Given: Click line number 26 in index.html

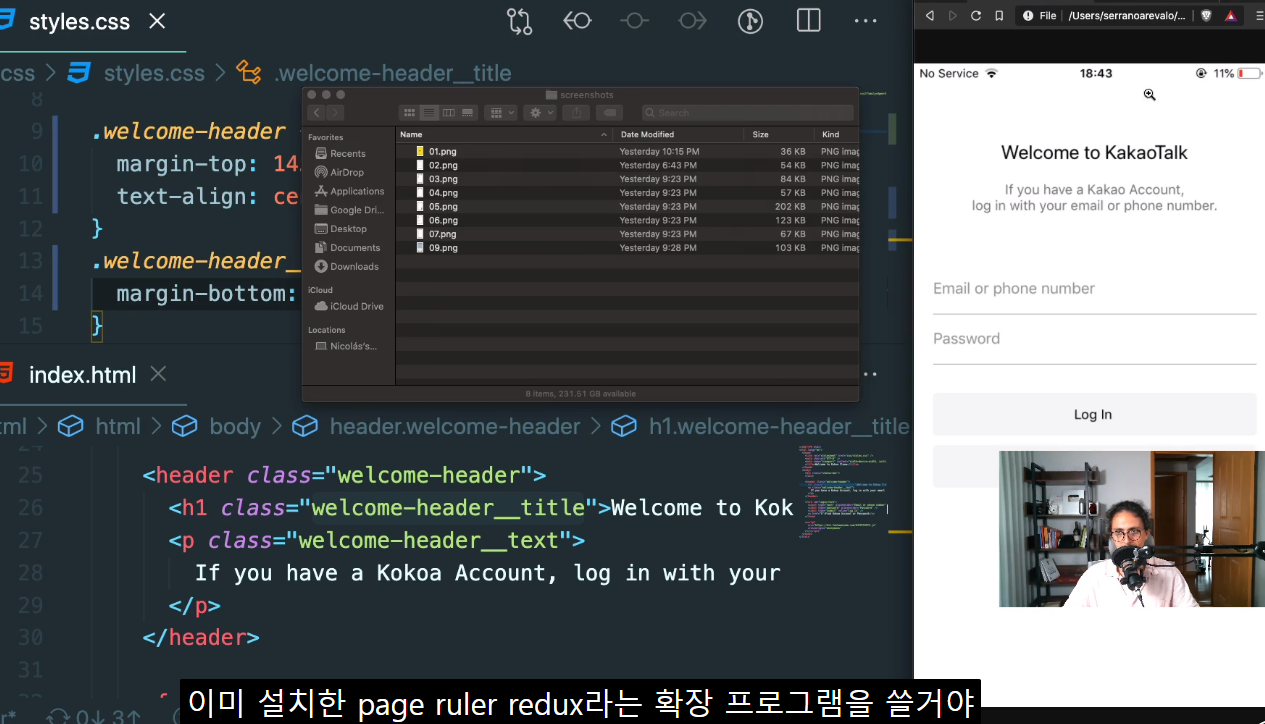Looking at the screenshot, I should click(x=31, y=508).
